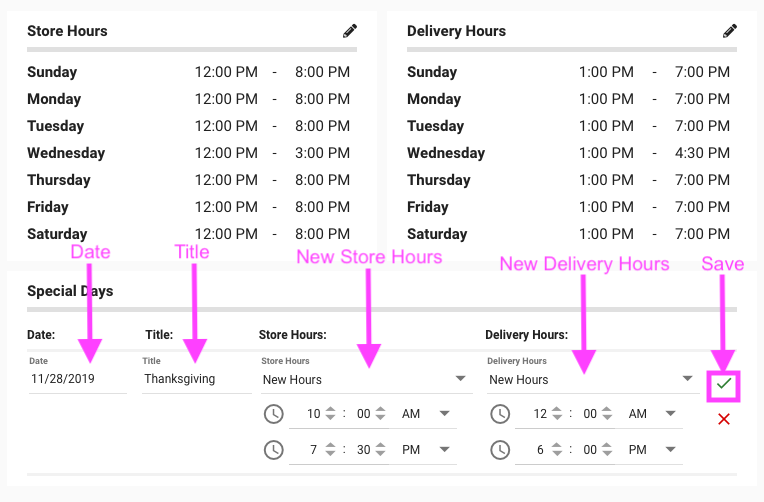Click the clock icon for delivery end time
Screen dimensions: 764x502
tap(500, 450)
